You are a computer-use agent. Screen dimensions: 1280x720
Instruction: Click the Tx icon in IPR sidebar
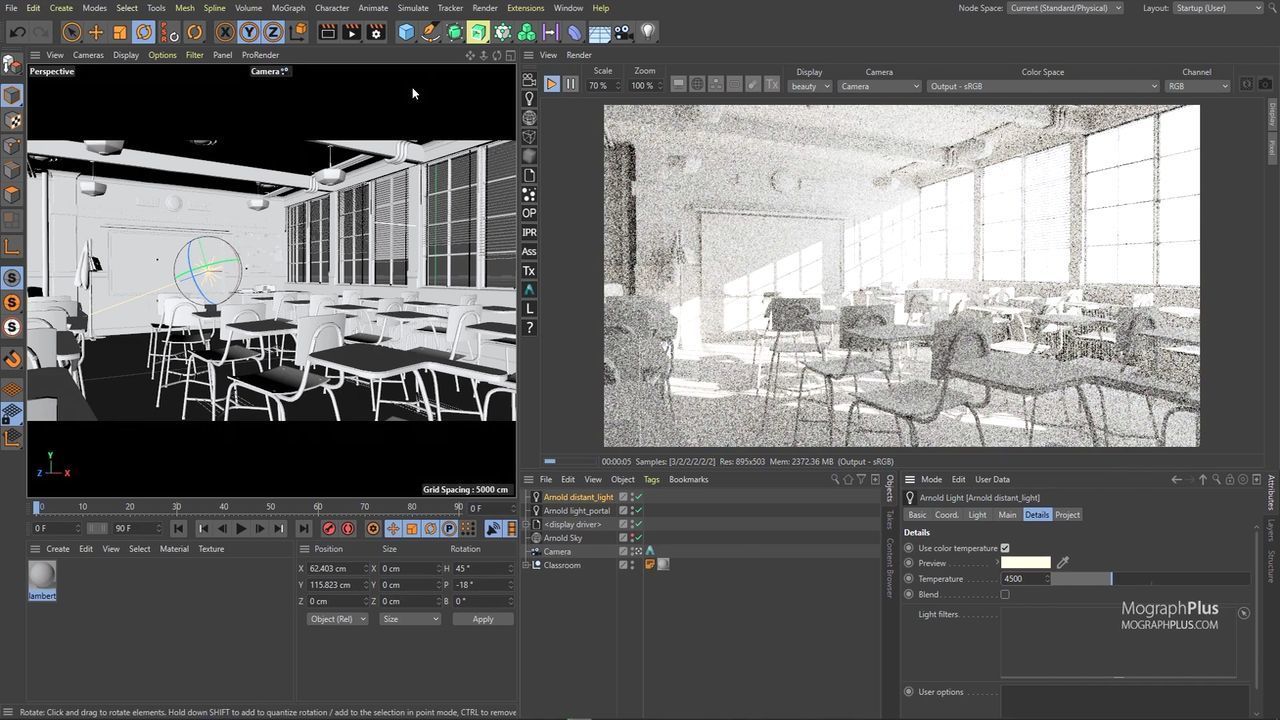tap(529, 271)
